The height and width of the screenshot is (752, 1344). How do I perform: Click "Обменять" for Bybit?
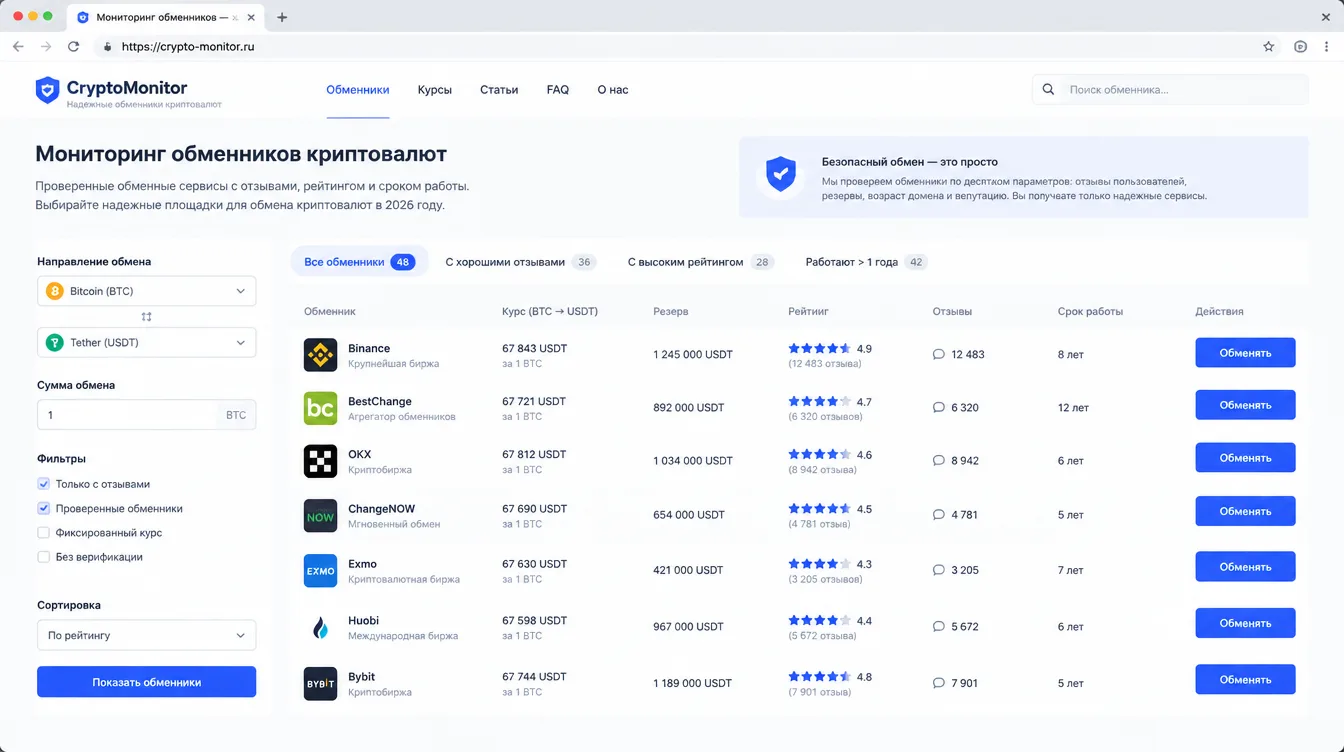click(x=1245, y=679)
